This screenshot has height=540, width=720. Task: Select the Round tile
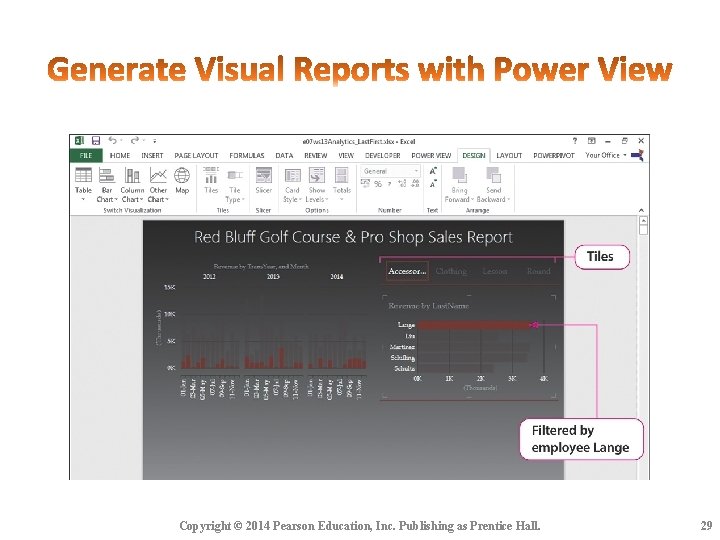pos(538,271)
